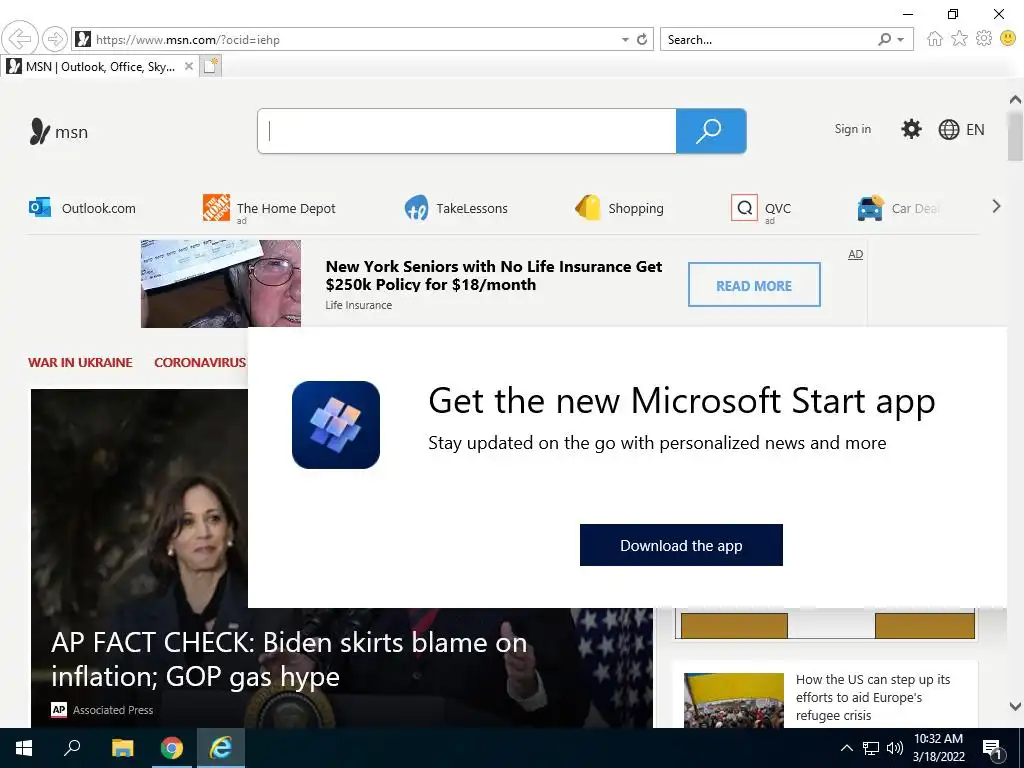Open Windows taskbar search
Image resolution: width=1024 pixels, height=768 pixels.
[72, 748]
